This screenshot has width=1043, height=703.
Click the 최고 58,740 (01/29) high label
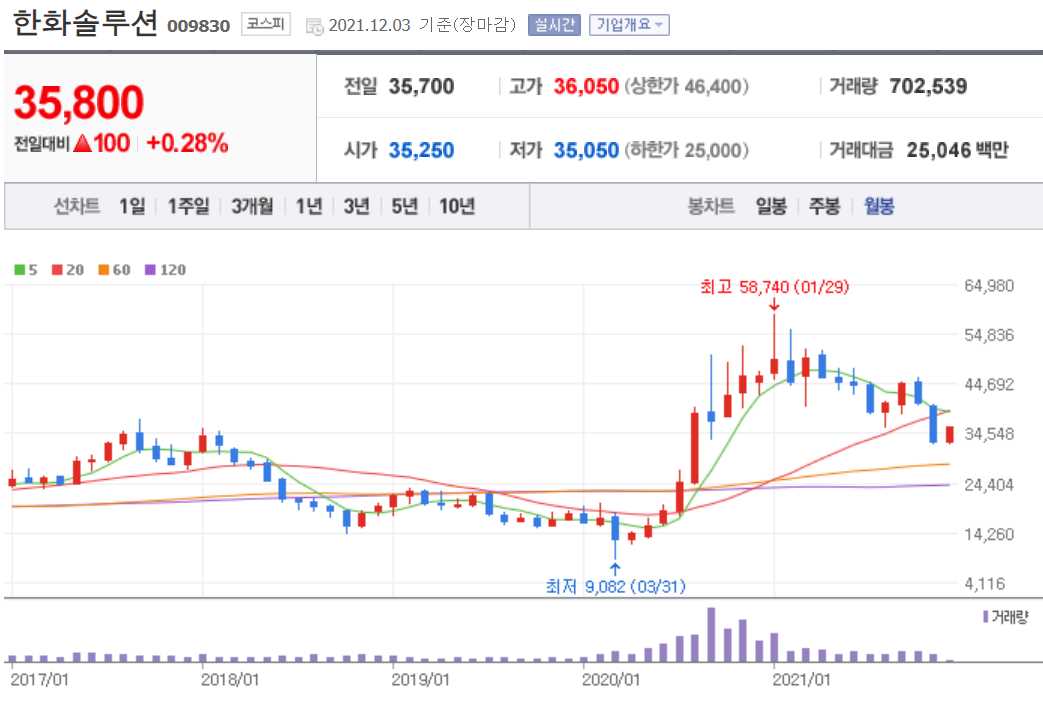coord(774,287)
